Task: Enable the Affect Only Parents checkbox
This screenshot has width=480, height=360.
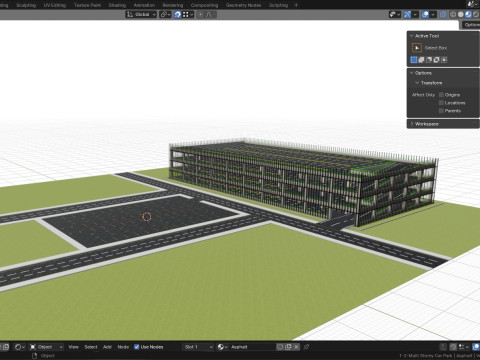Action: [441, 111]
